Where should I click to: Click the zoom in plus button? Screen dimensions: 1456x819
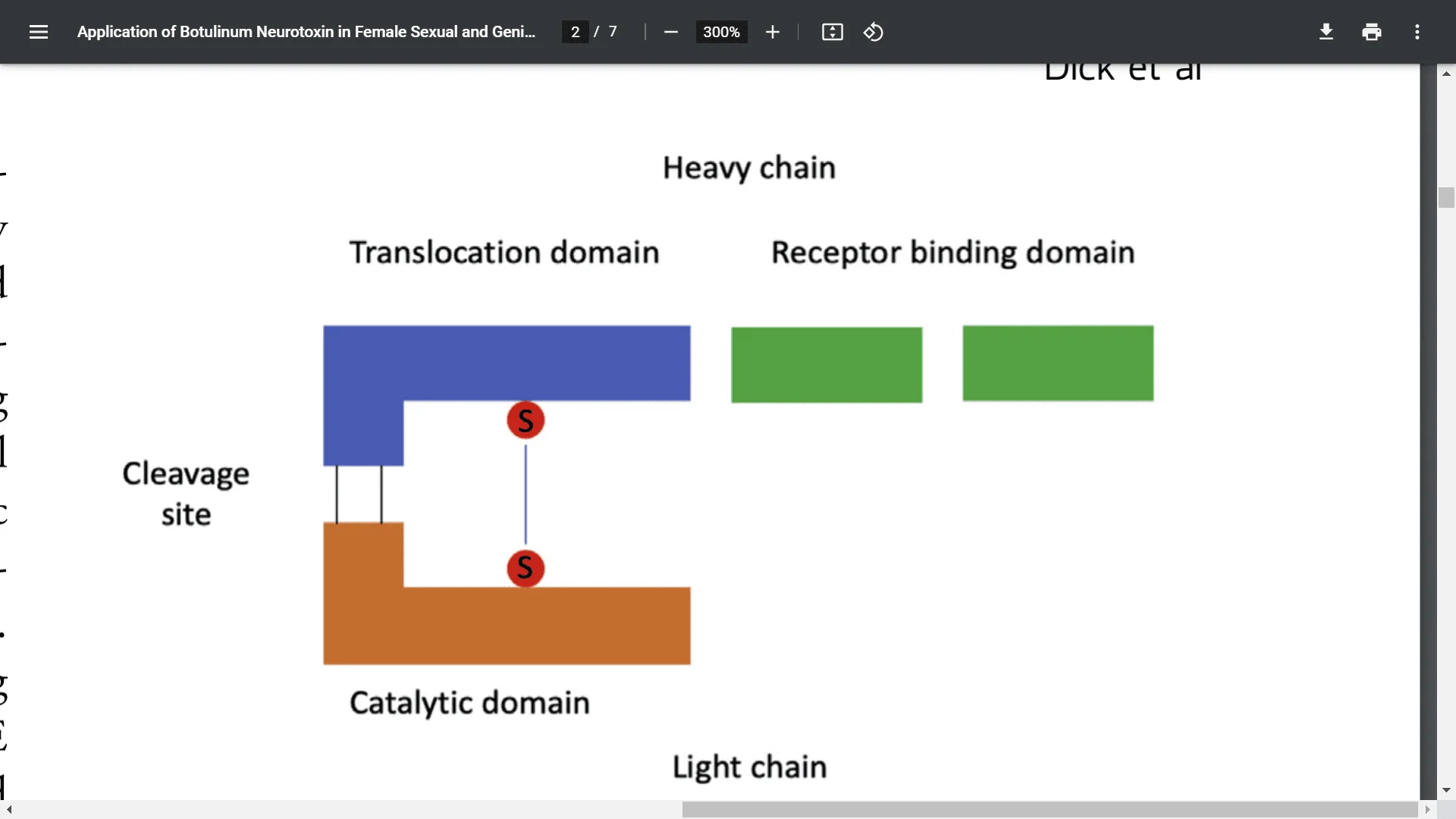click(772, 32)
